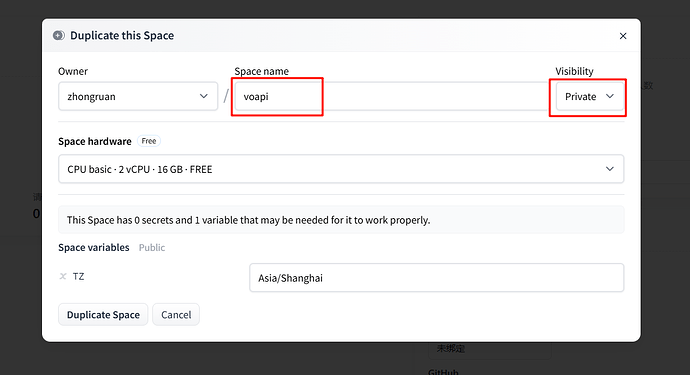Click the Duplicate Space button

pos(103,315)
